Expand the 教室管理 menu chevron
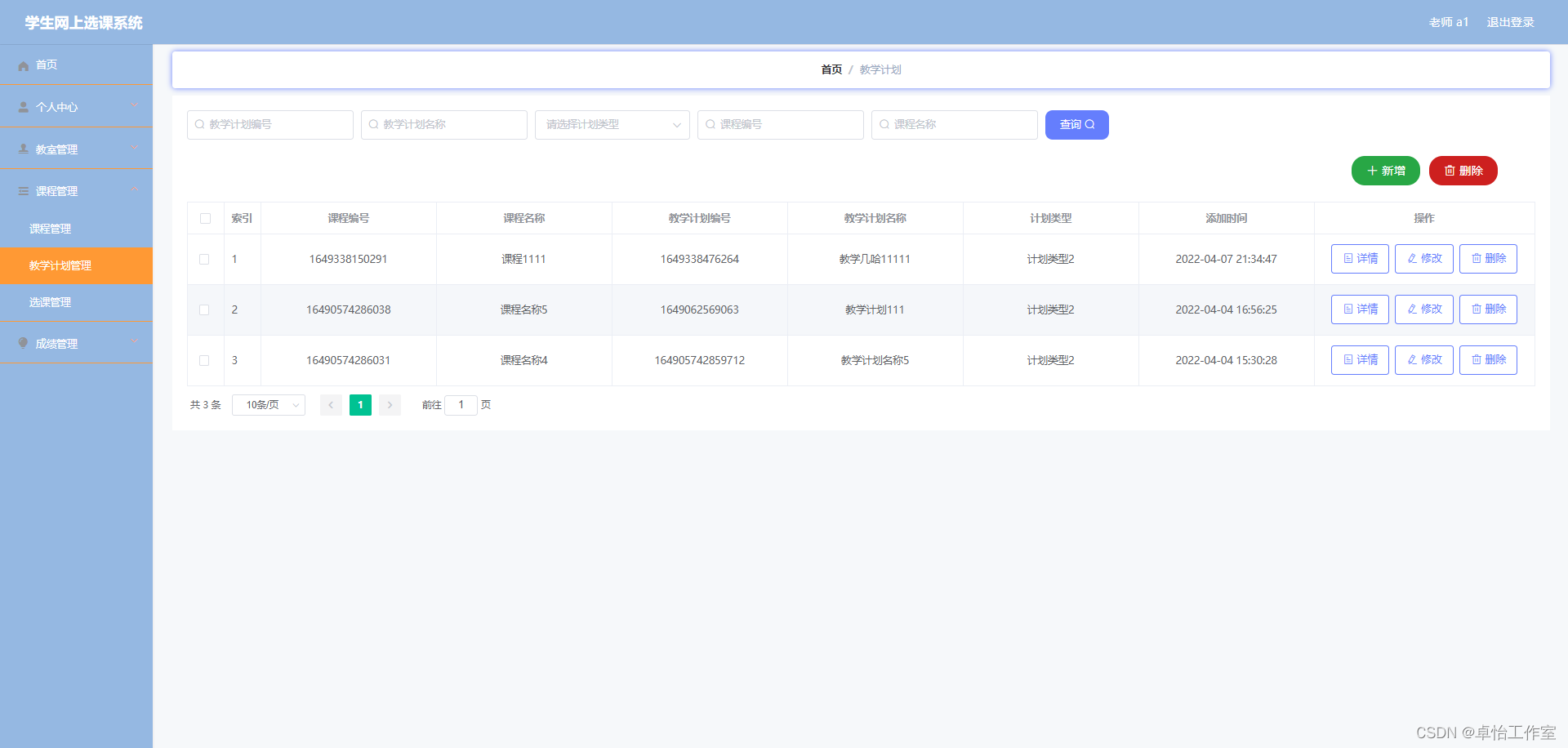Screen dimensions: 1568x748 coord(135,148)
